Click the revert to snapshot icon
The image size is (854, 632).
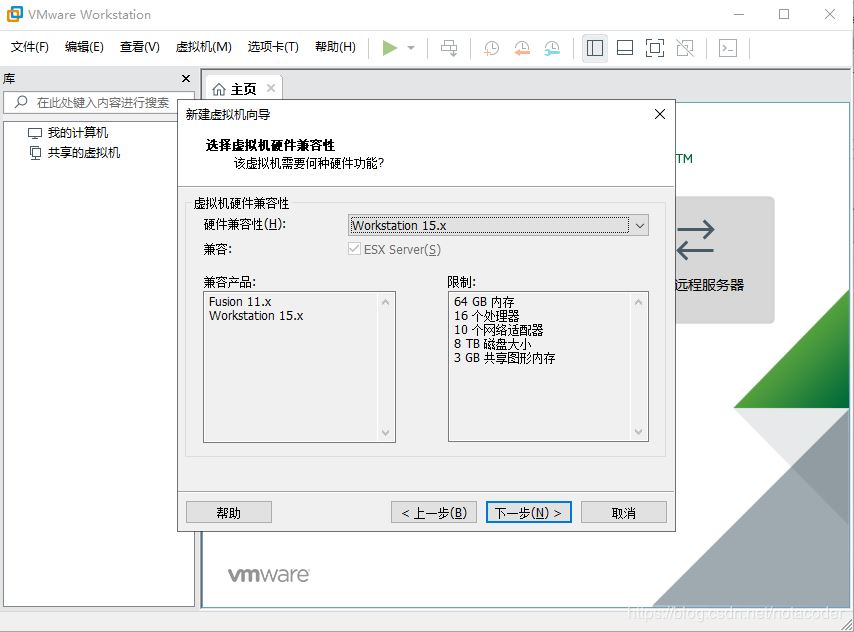522,48
